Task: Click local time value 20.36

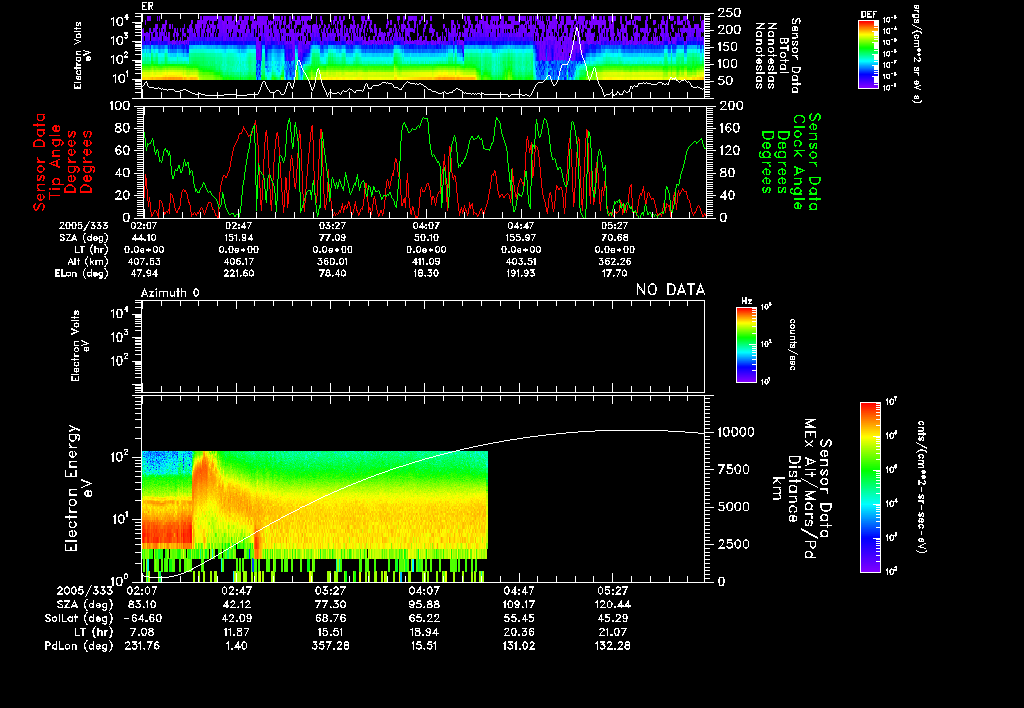Action: (x=519, y=632)
